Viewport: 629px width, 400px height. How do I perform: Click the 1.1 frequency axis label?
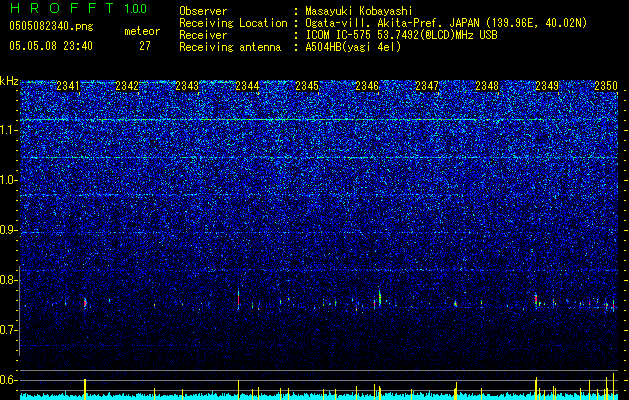coord(9,130)
